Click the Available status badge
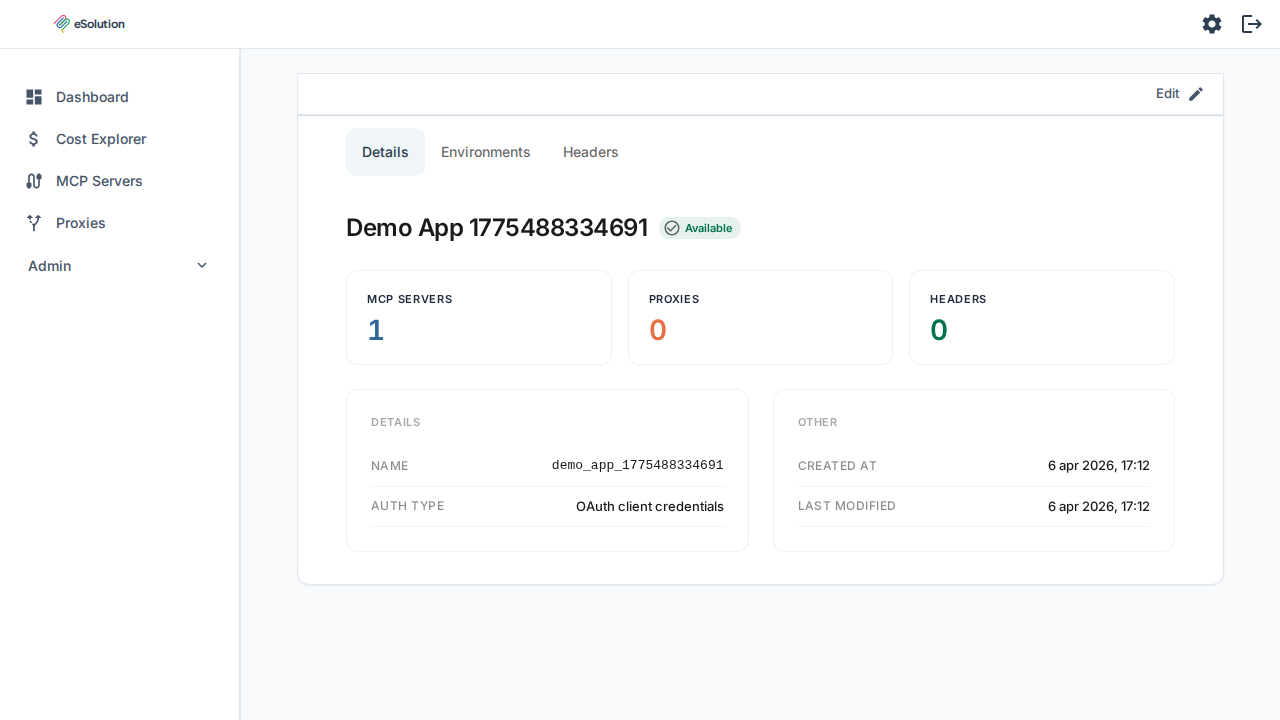Viewport: 1280px width, 720px height. click(x=700, y=228)
